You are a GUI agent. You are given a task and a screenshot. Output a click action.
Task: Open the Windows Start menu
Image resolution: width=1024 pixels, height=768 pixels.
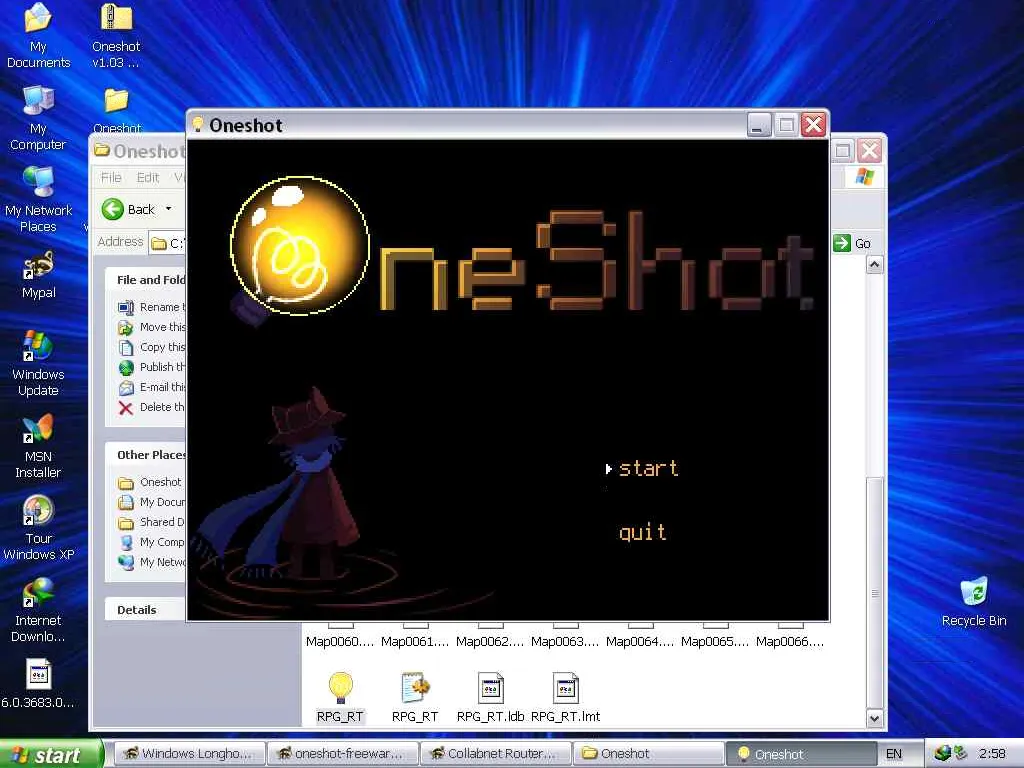coord(51,754)
